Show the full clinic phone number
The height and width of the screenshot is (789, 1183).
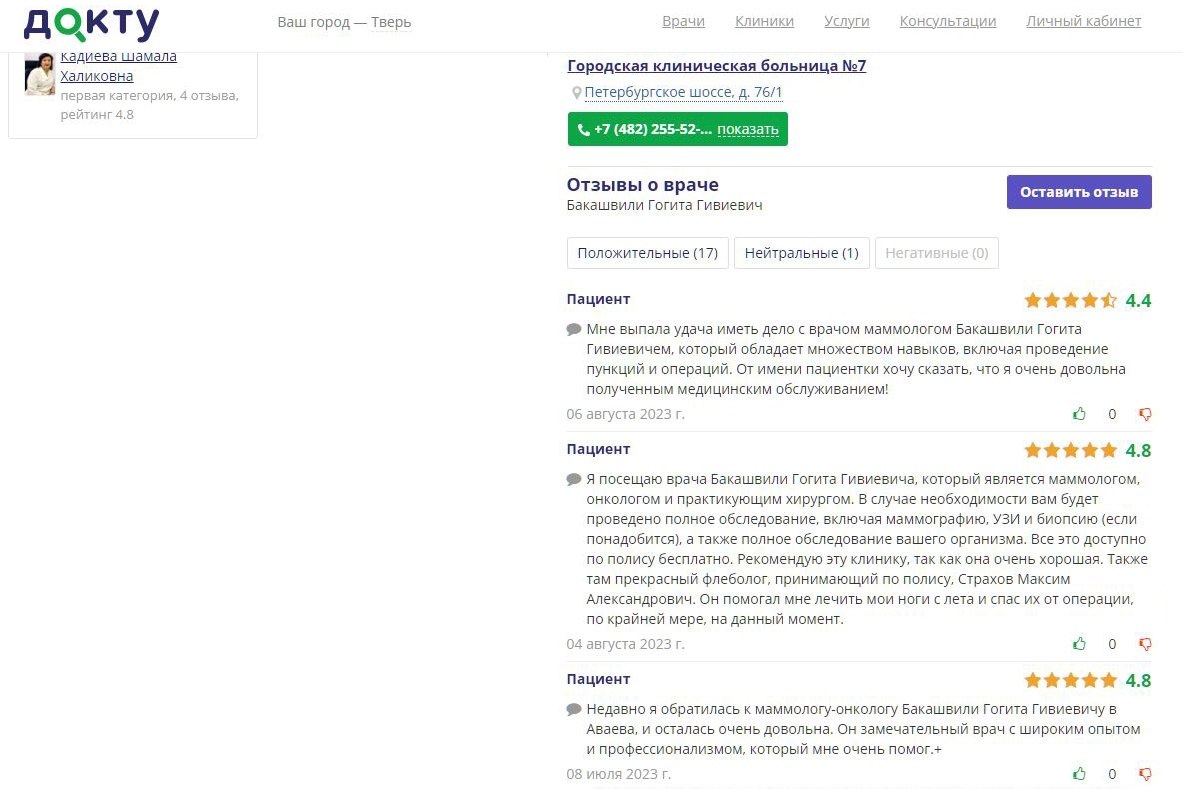coord(748,129)
